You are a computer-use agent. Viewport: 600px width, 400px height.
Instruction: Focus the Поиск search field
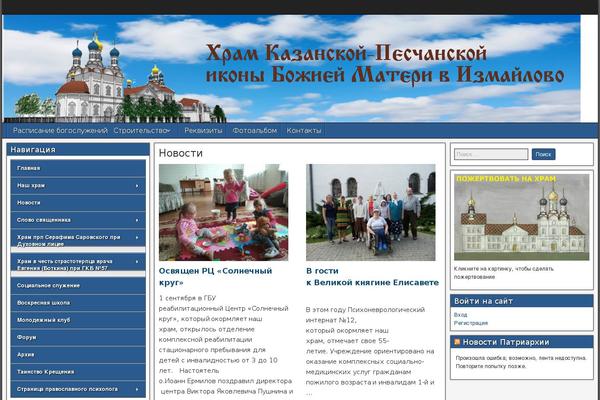click(x=491, y=154)
